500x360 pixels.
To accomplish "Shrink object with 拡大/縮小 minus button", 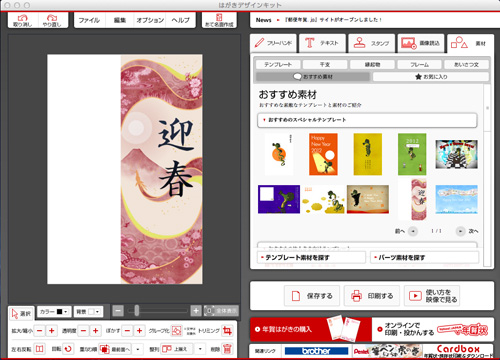I will [x=40, y=331].
